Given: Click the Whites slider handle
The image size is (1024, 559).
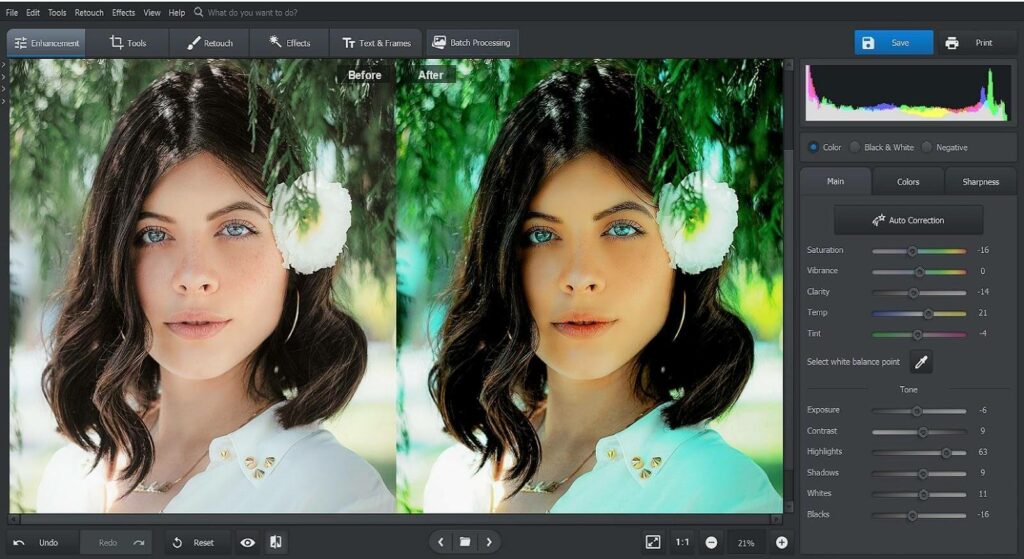Looking at the screenshot, I should click(923, 494).
